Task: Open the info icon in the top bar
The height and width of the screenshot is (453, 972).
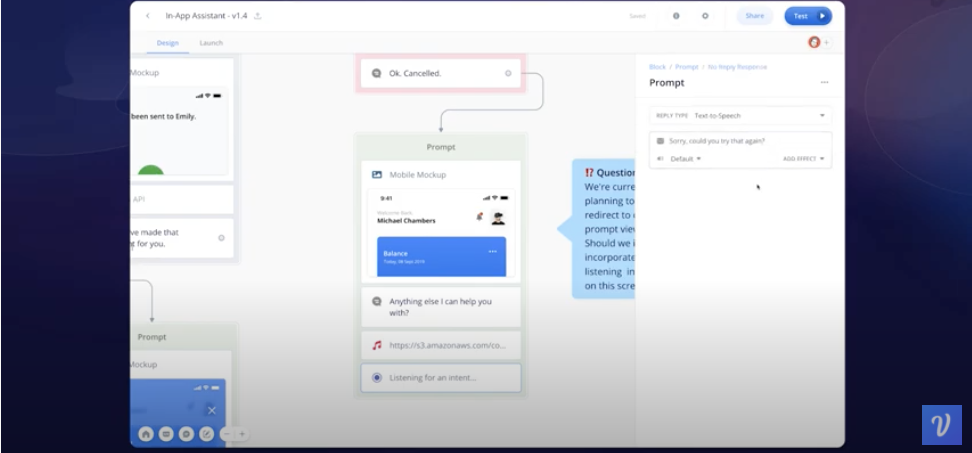Action: [x=676, y=16]
